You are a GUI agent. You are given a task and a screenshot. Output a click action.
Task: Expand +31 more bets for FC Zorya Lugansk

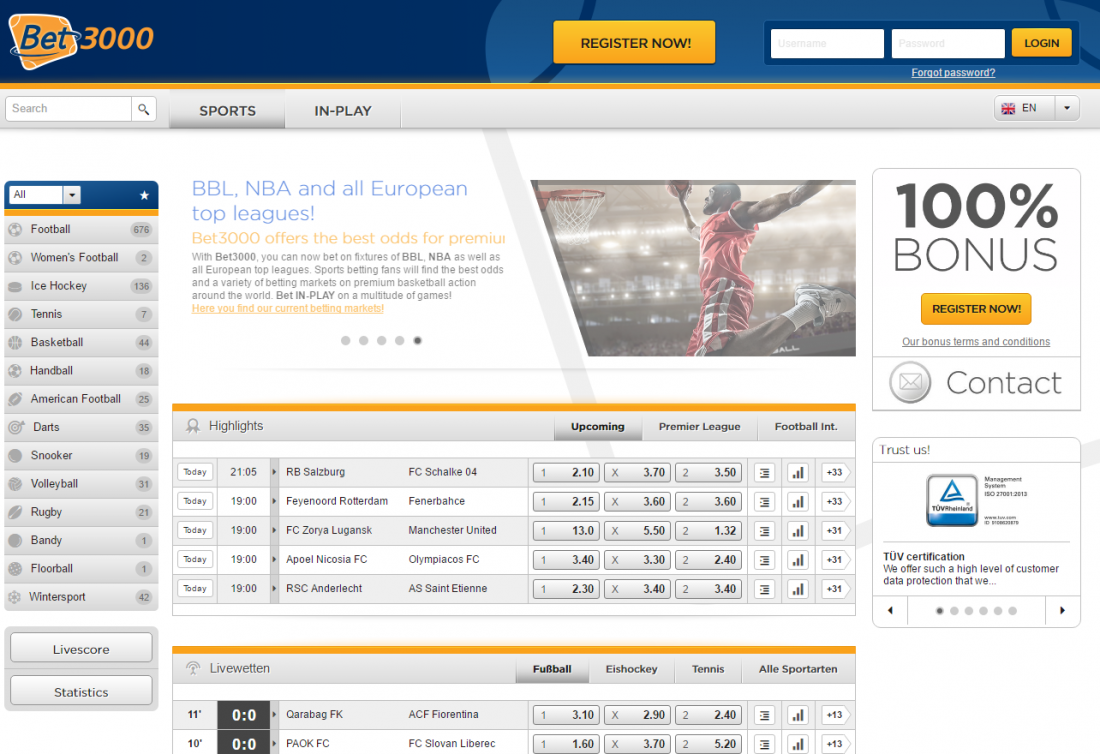click(x=835, y=531)
